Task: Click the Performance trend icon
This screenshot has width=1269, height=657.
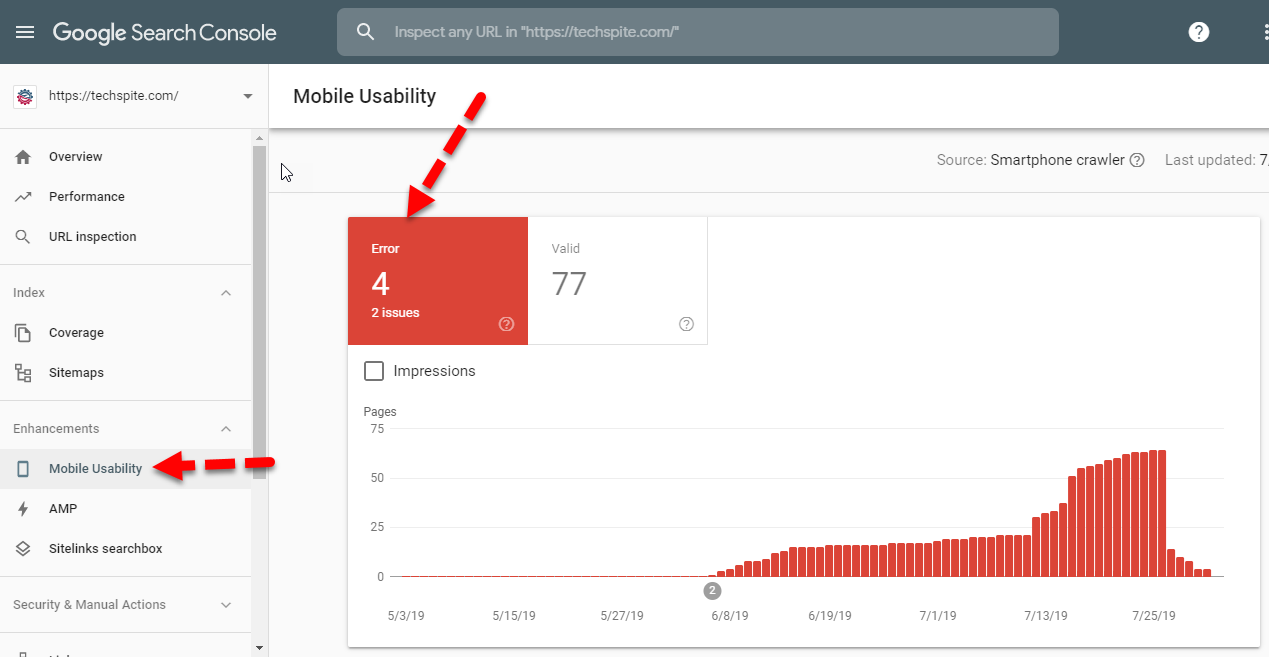Action: (24, 197)
